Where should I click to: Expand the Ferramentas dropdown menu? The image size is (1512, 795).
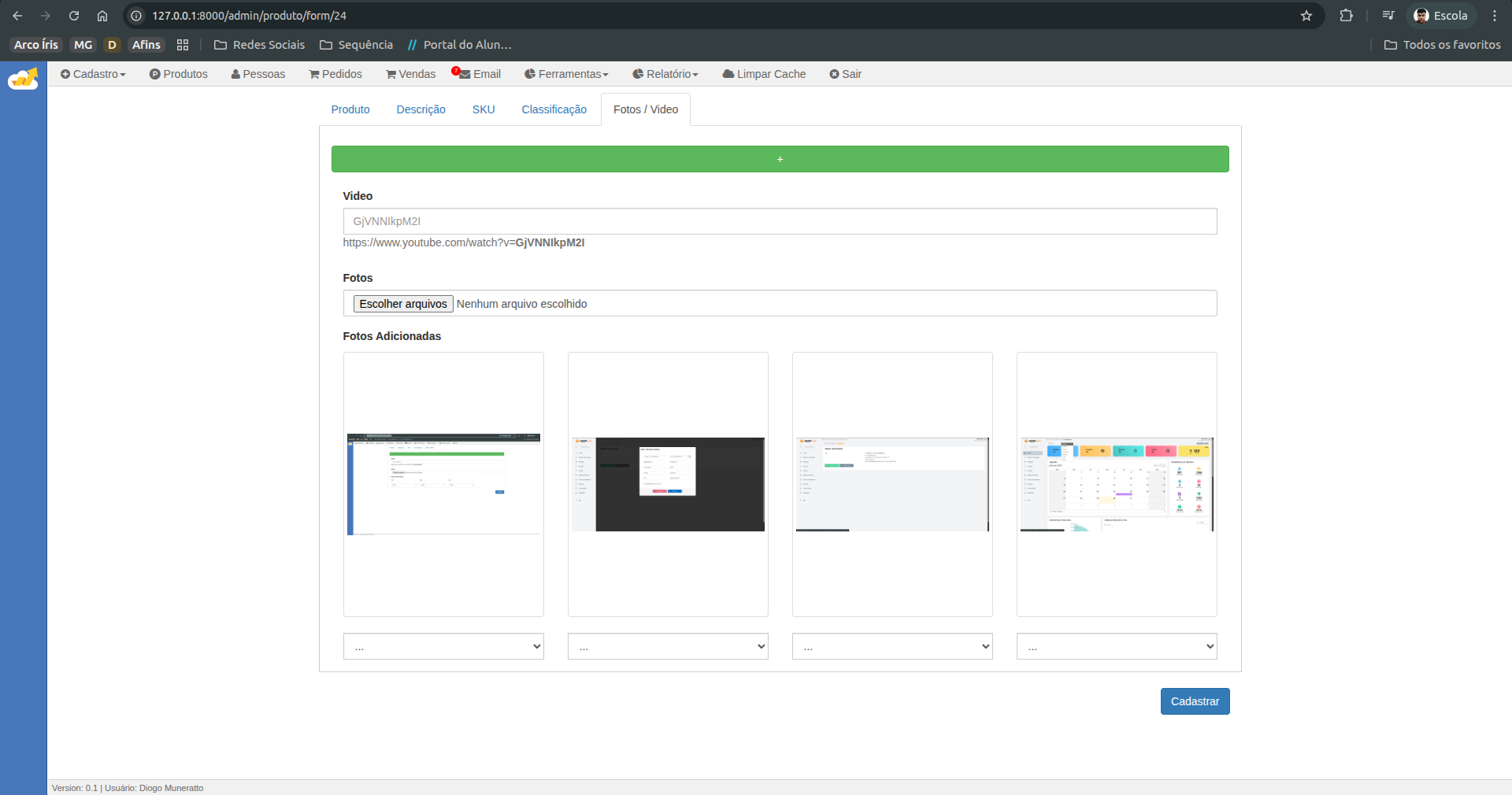click(567, 74)
